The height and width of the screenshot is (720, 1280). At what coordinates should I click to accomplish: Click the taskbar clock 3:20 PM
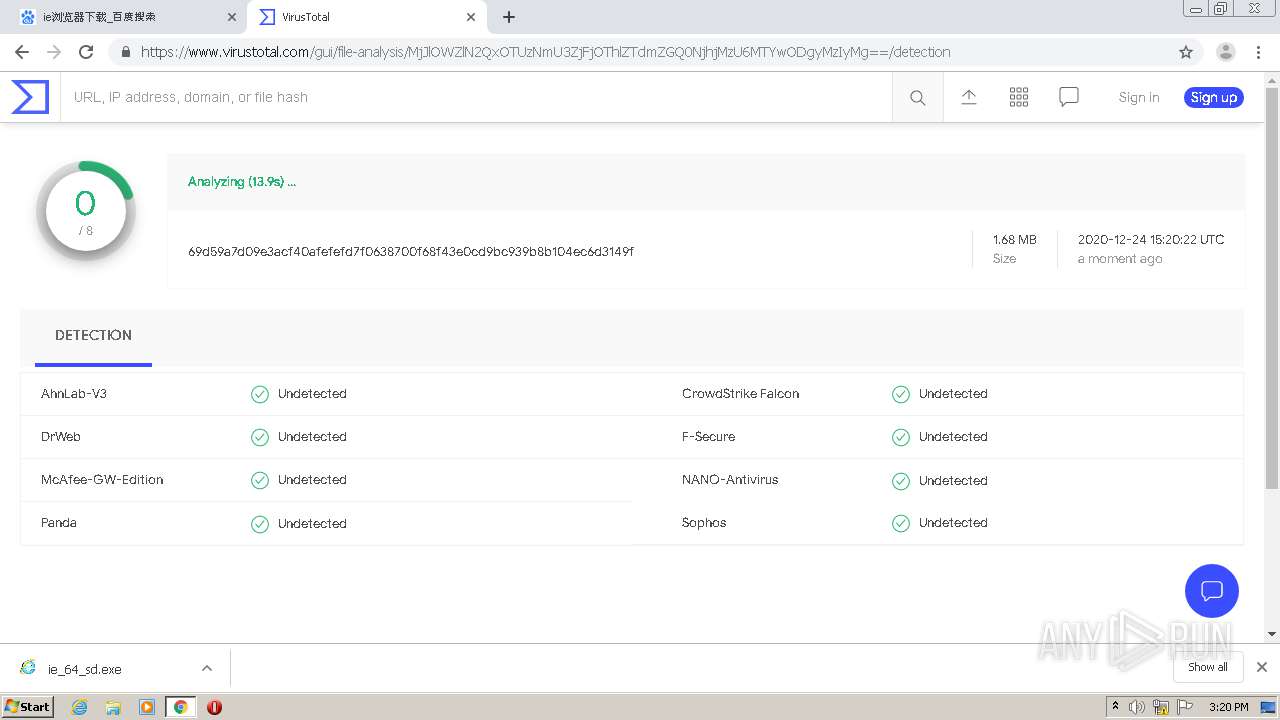[x=1228, y=707]
